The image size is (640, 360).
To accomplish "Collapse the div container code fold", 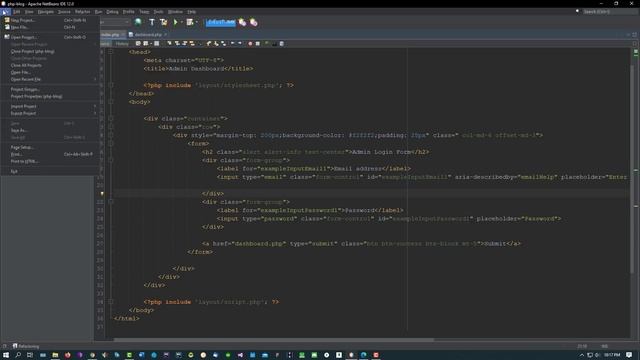I will click(111, 118).
